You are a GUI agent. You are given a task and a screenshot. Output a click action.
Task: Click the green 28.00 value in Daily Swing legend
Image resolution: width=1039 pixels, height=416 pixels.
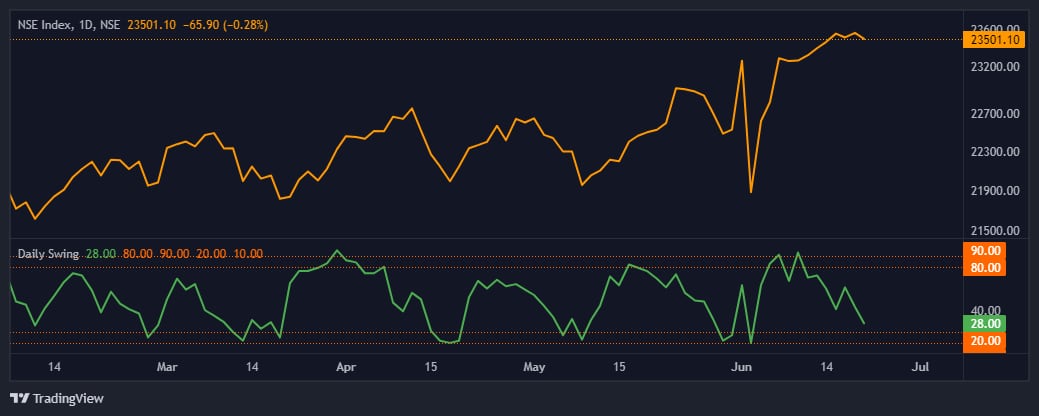click(x=101, y=254)
